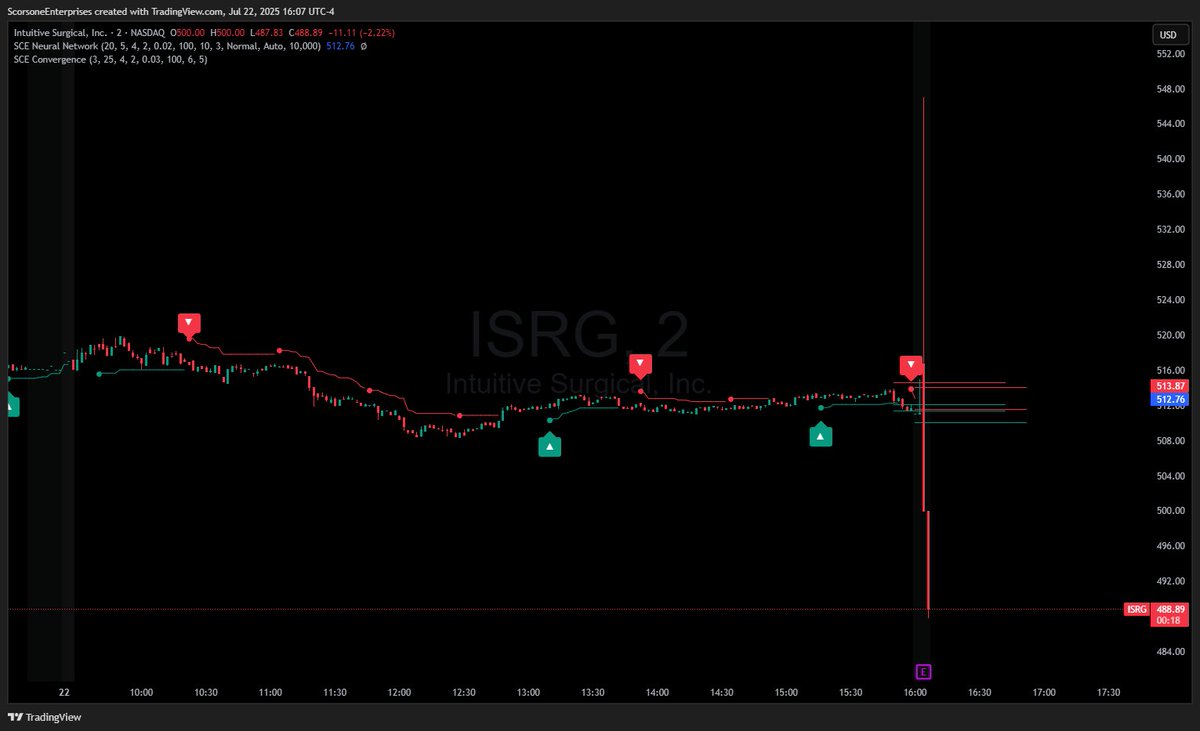
Task: Select the red sell signal before 16:00
Action: point(910,365)
